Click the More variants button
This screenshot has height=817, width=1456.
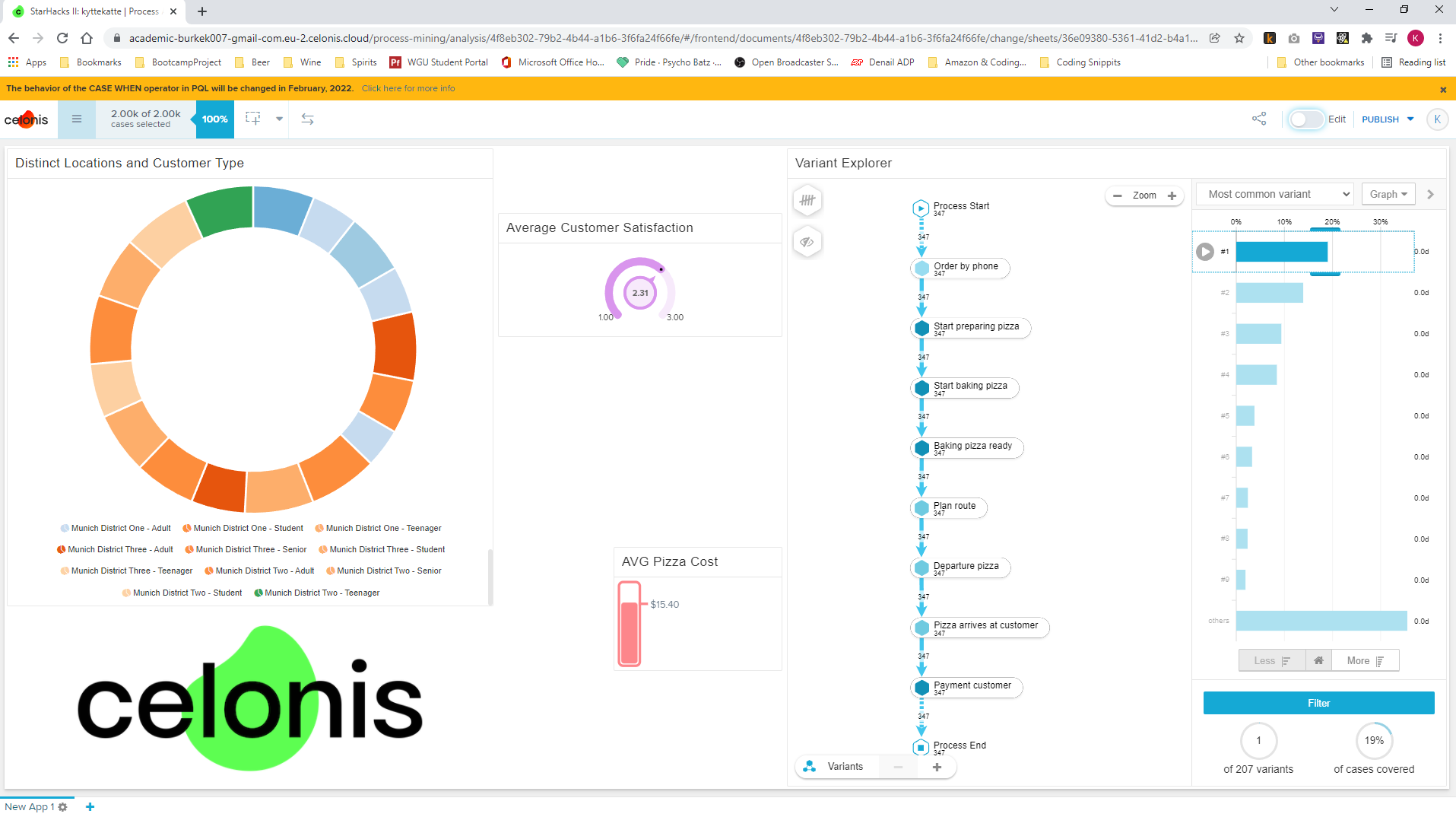click(1365, 660)
